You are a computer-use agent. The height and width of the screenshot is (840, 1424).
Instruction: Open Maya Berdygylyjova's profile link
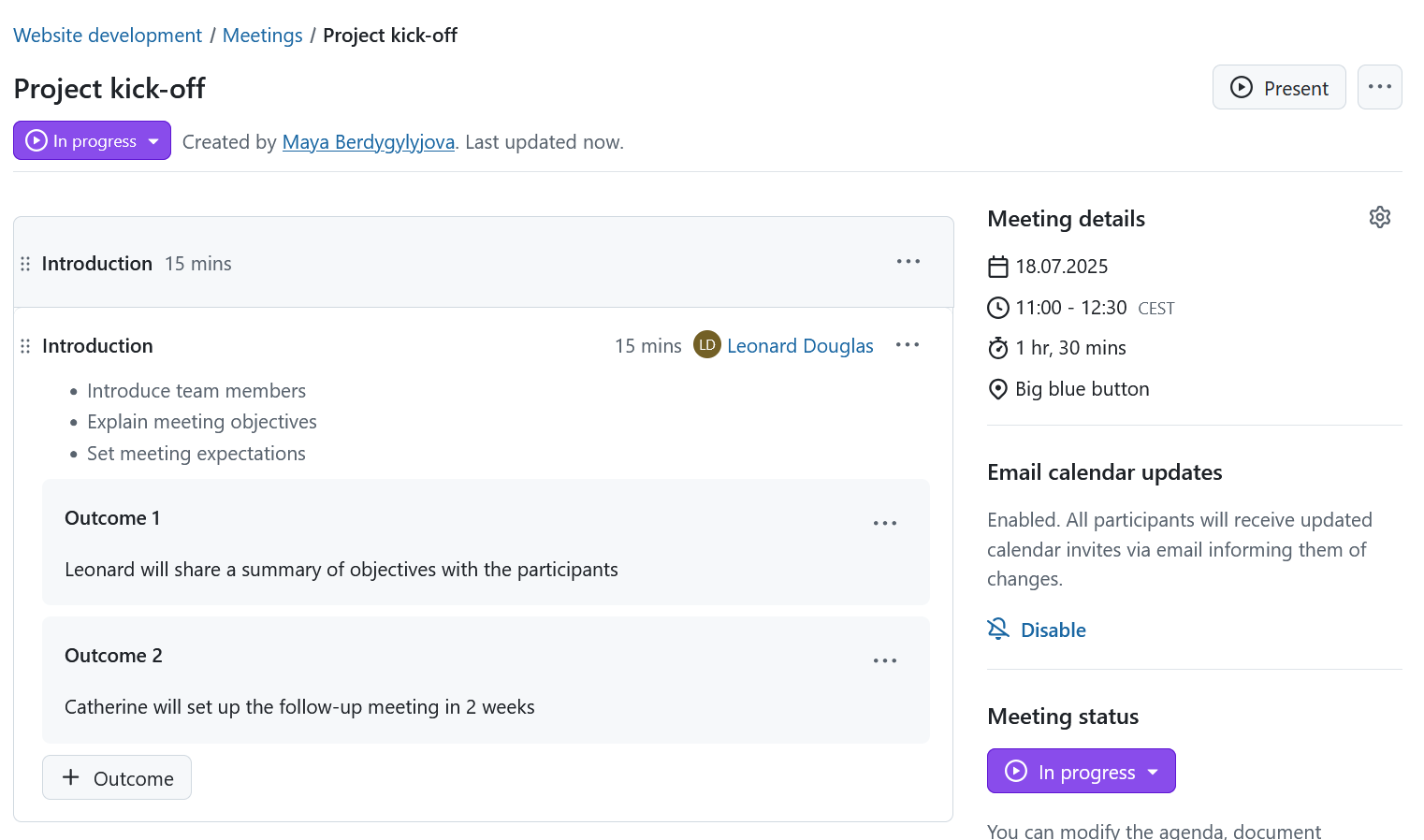[x=368, y=141]
